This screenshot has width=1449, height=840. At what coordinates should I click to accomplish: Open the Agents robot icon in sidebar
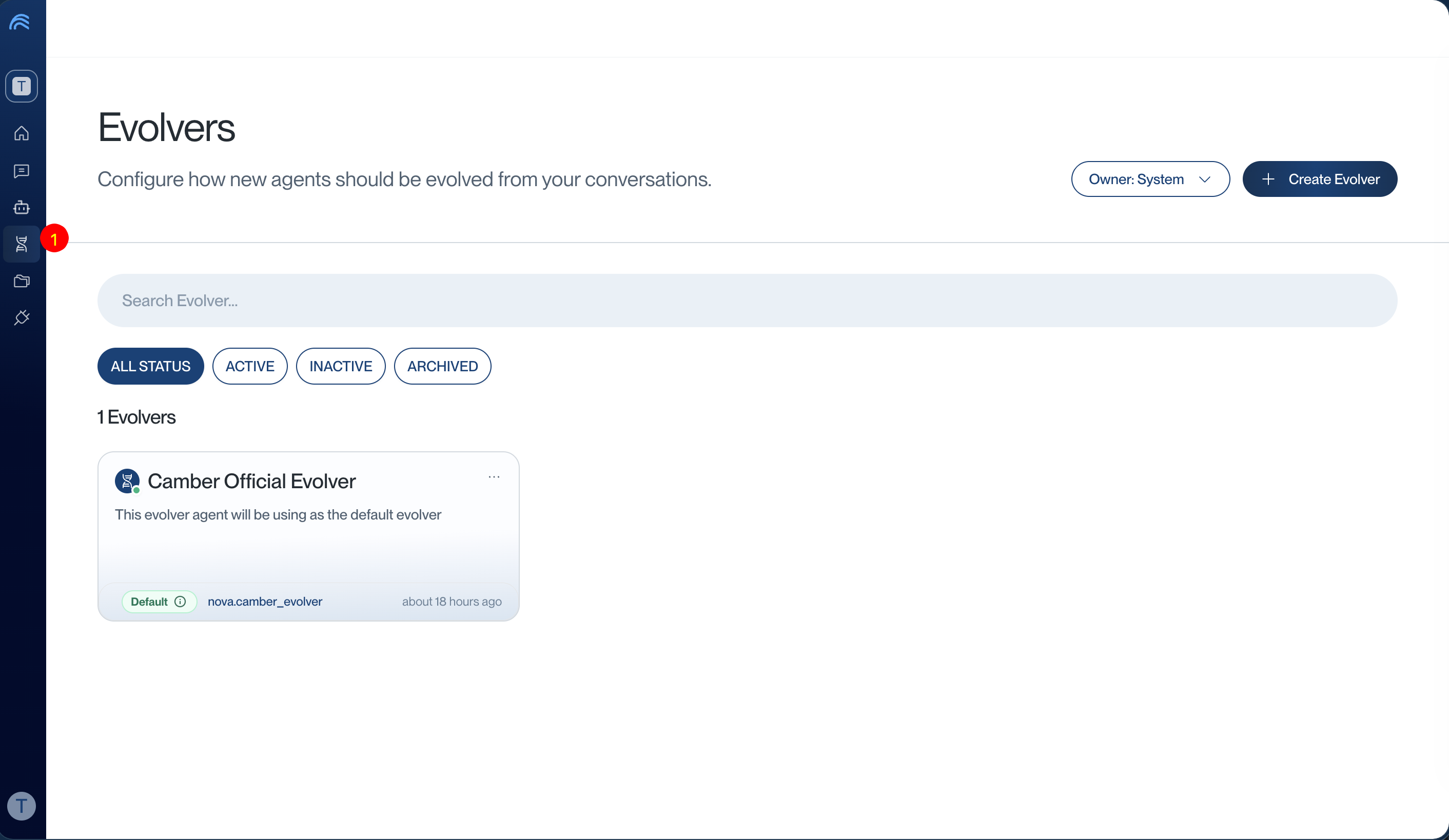(x=21, y=207)
